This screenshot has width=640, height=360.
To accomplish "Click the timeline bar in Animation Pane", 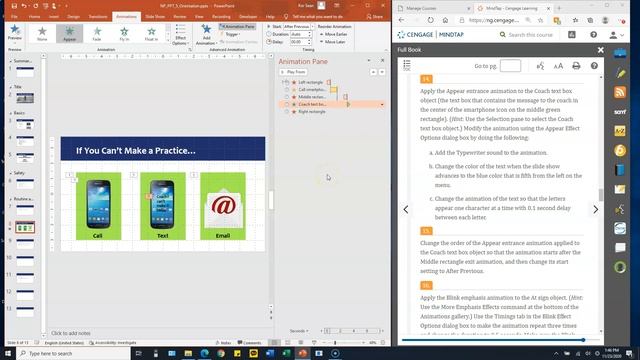I will [x=353, y=331].
